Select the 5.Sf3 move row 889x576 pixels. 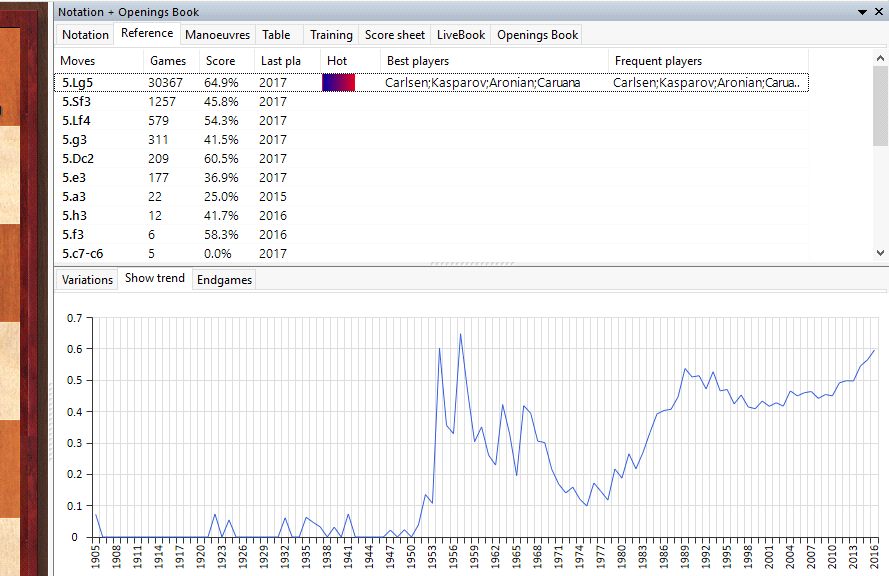click(x=78, y=102)
